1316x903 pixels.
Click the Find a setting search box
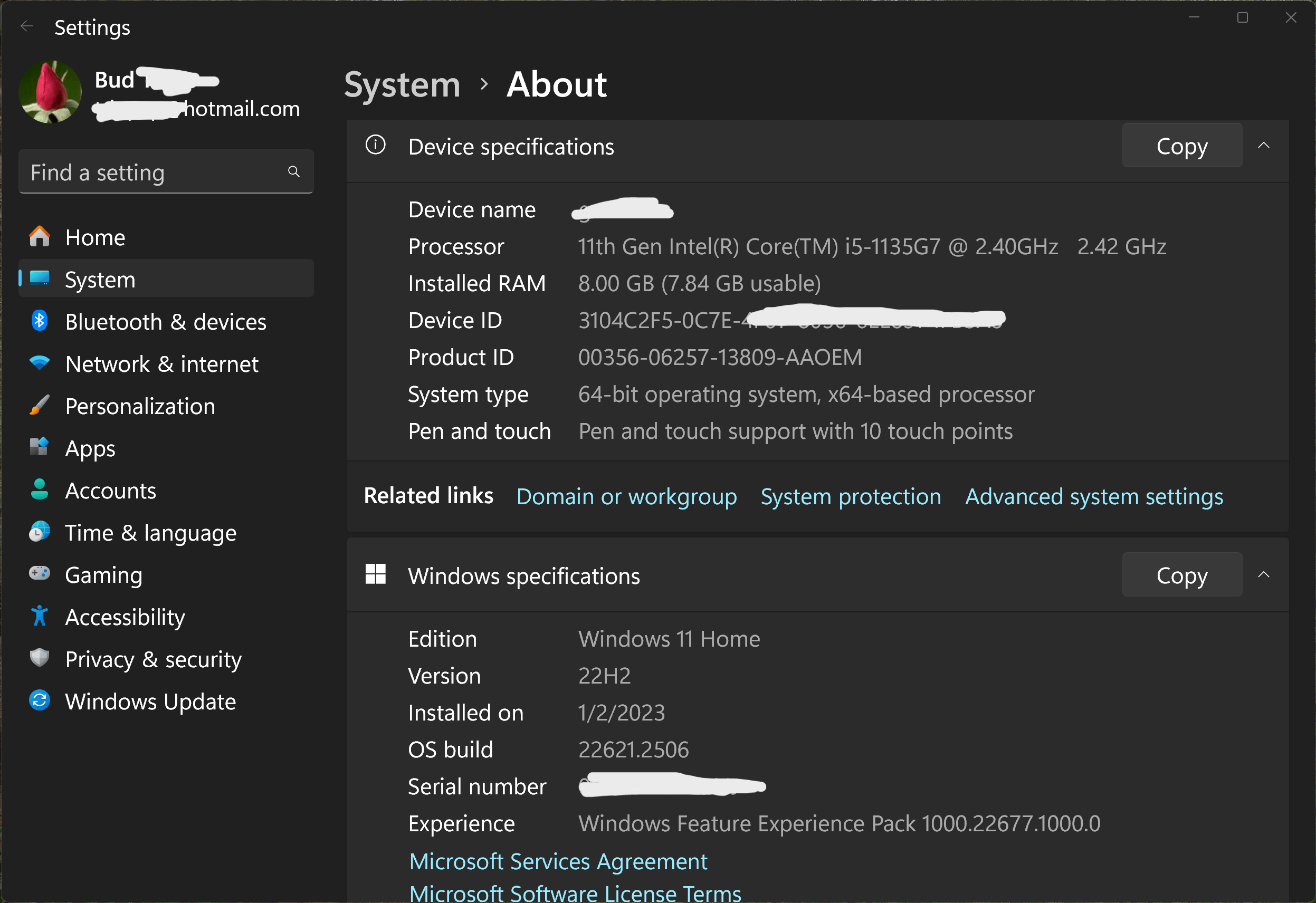[x=153, y=172]
